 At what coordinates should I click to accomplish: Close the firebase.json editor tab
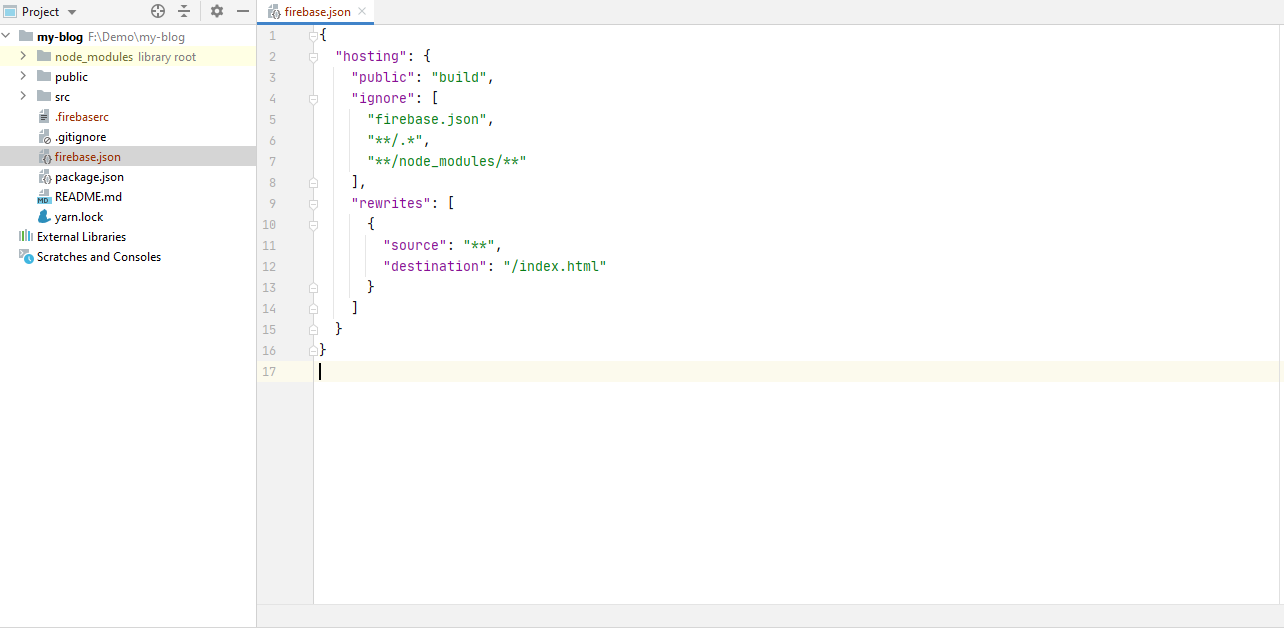pos(362,12)
